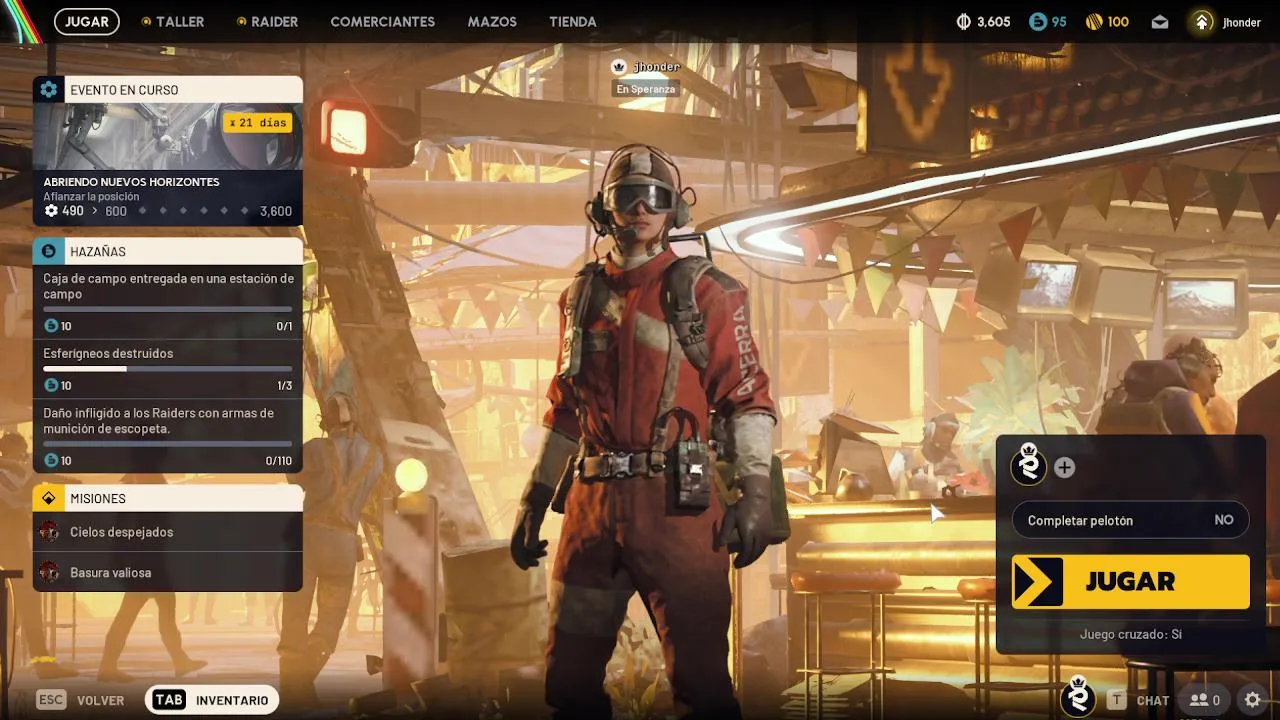The image size is (1280, 720).
Task: Click the Juego cruzado: Sí setting
Action: coord(1131,634)
